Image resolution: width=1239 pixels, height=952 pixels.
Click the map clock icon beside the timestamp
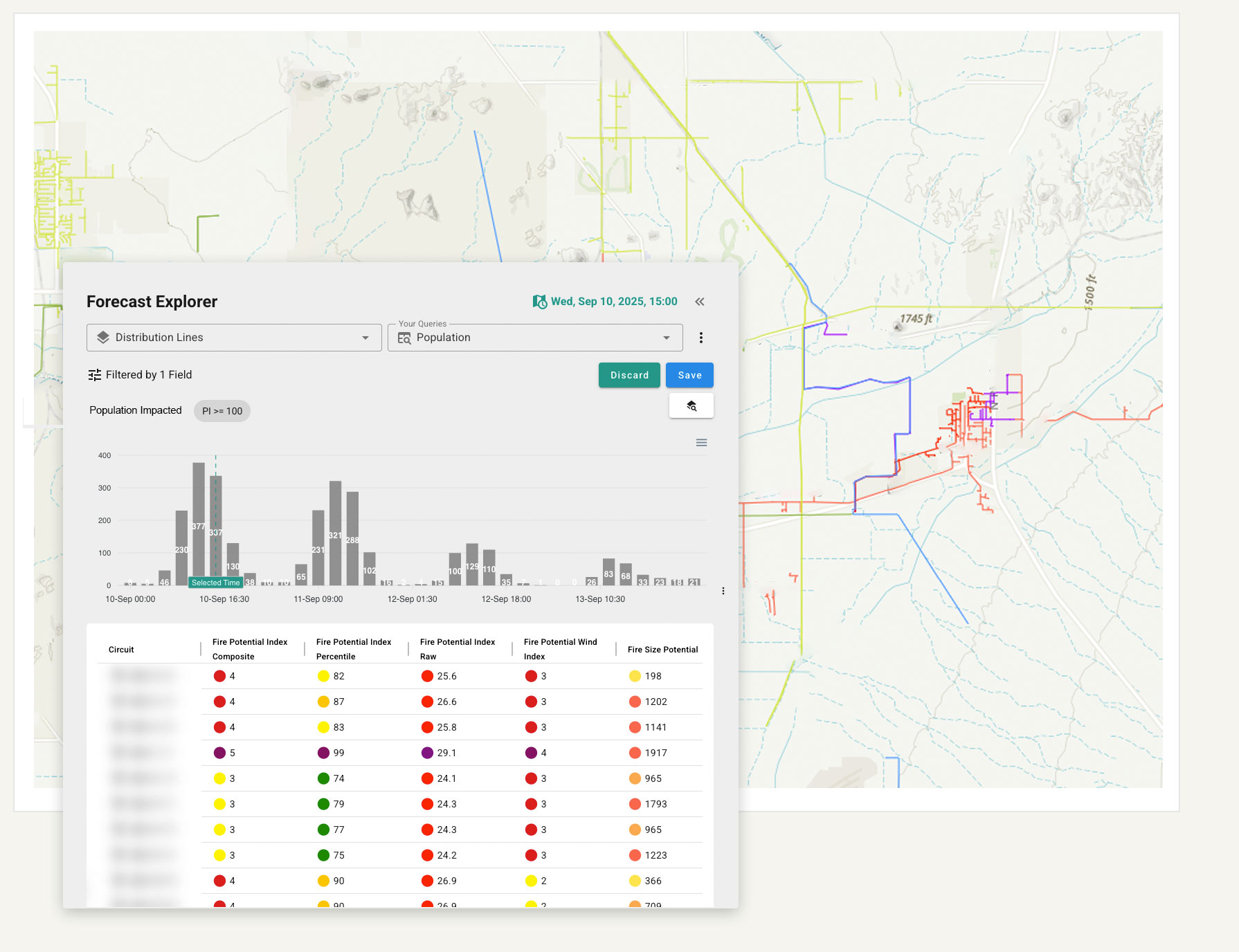coord(539,301)
